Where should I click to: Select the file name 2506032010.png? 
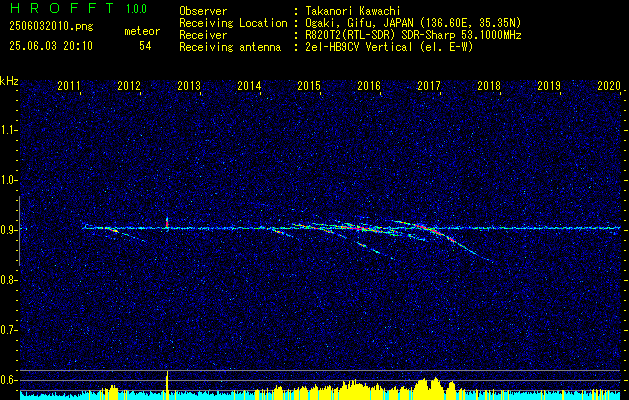pos(51,27)
